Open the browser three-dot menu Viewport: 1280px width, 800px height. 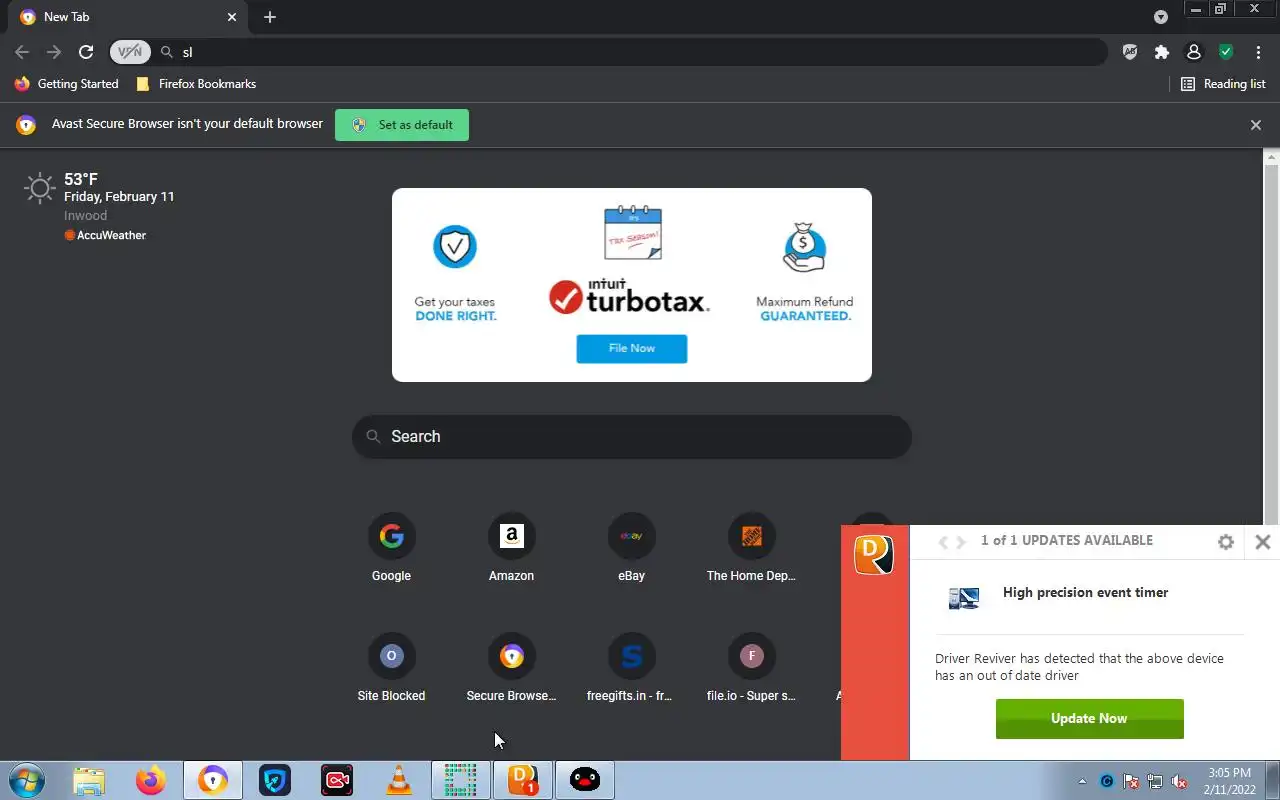tap(1258, 52)
